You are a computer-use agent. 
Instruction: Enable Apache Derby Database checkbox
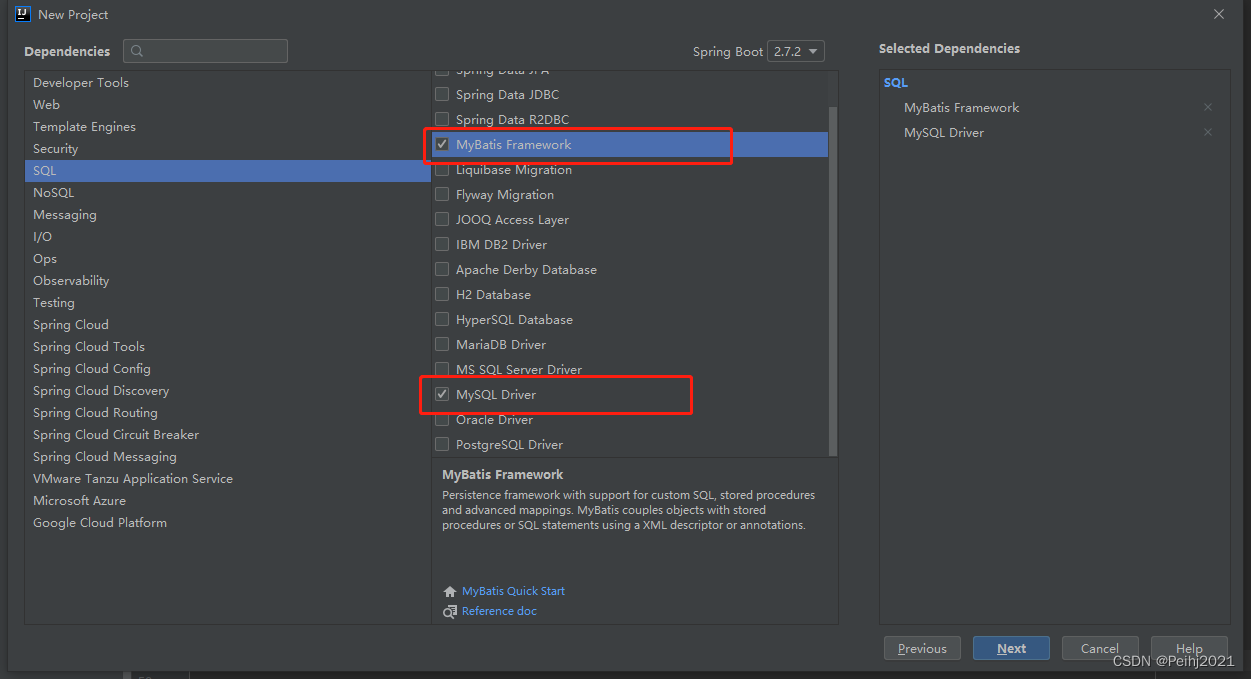click(442, 269)
